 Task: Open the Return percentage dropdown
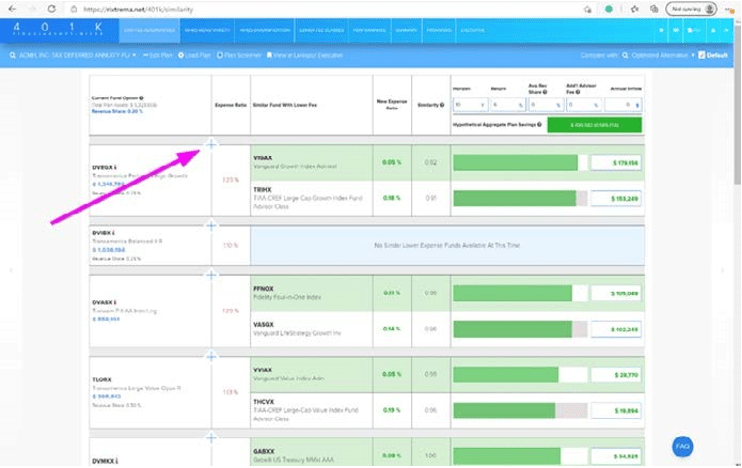pyautogui.click(x=507, y=104)
